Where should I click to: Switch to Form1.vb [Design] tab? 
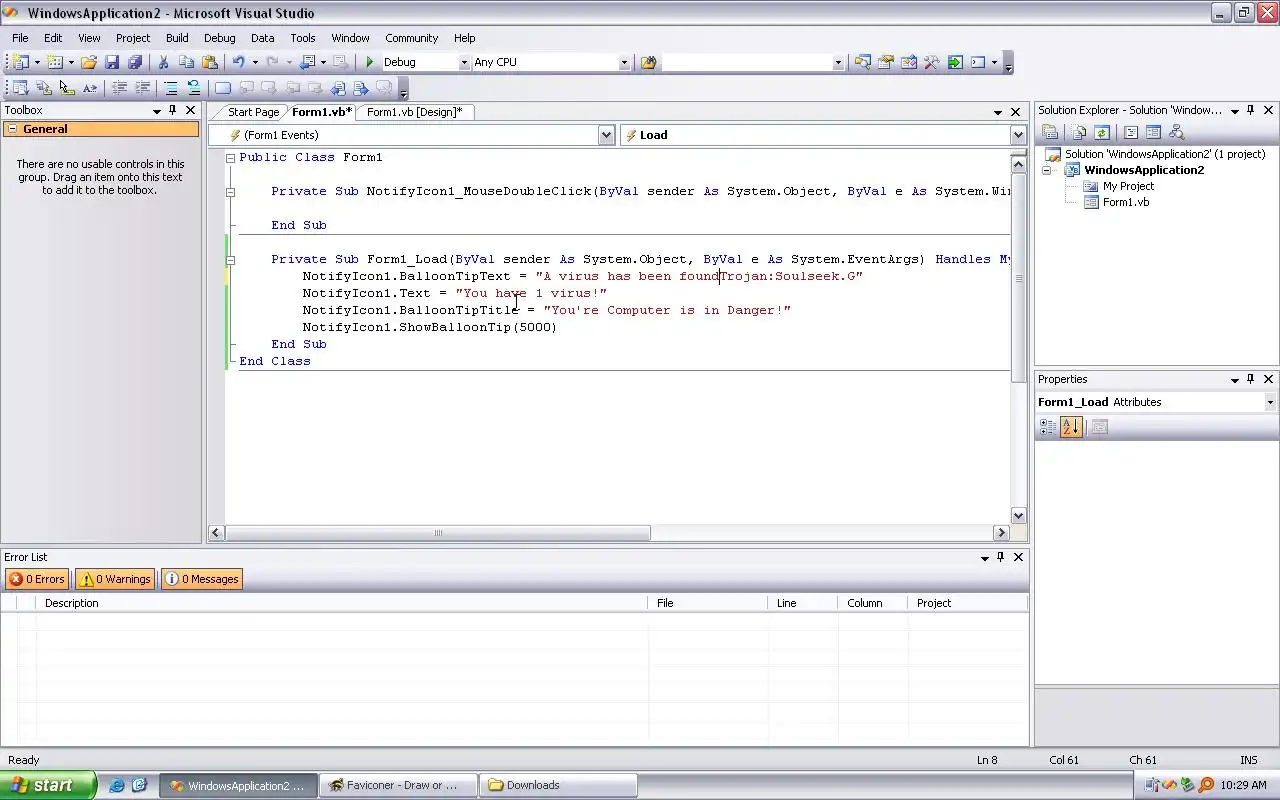(x=414, y=112)
